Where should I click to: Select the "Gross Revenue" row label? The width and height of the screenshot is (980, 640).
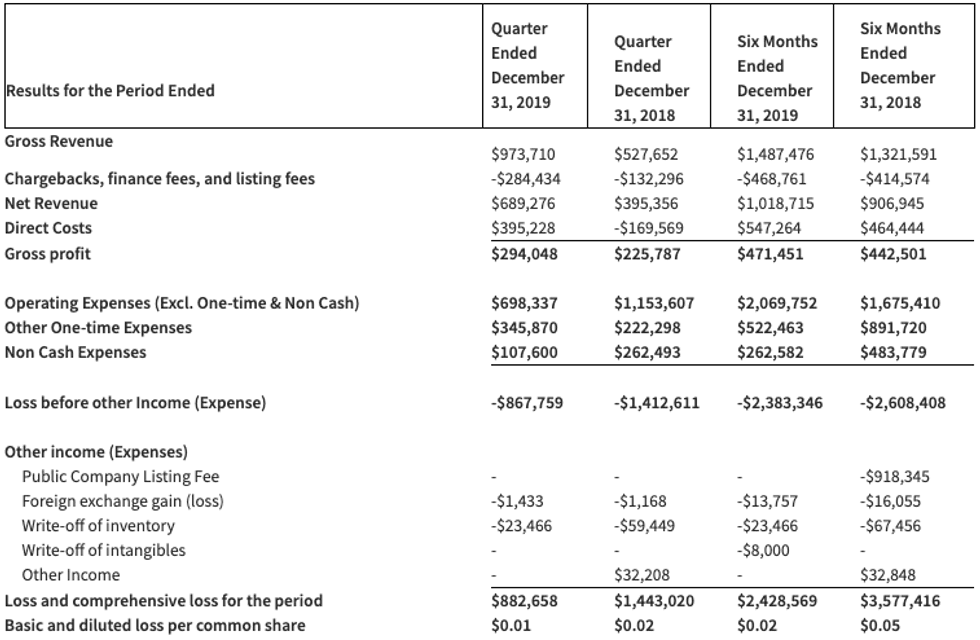coord(59,142)
